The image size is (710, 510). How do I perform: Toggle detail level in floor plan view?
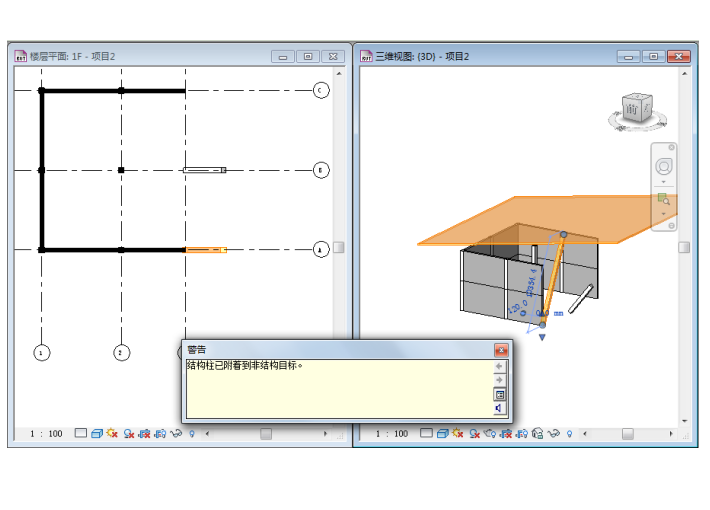click(80, 434)
